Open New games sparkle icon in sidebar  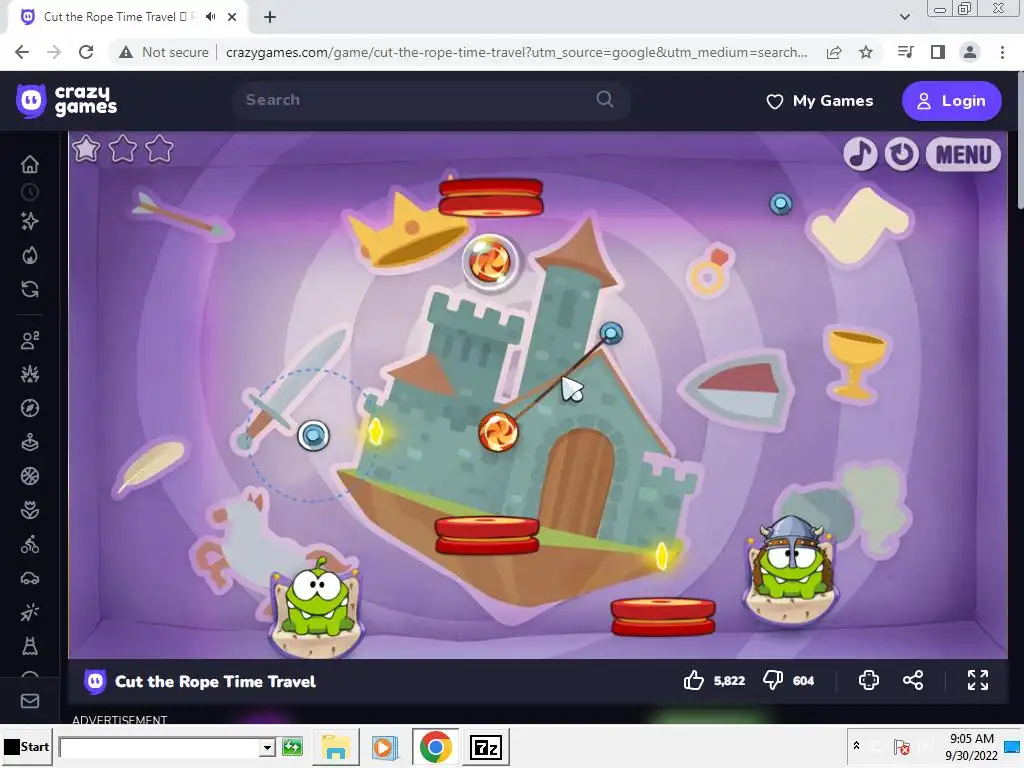tap(30, 221)
